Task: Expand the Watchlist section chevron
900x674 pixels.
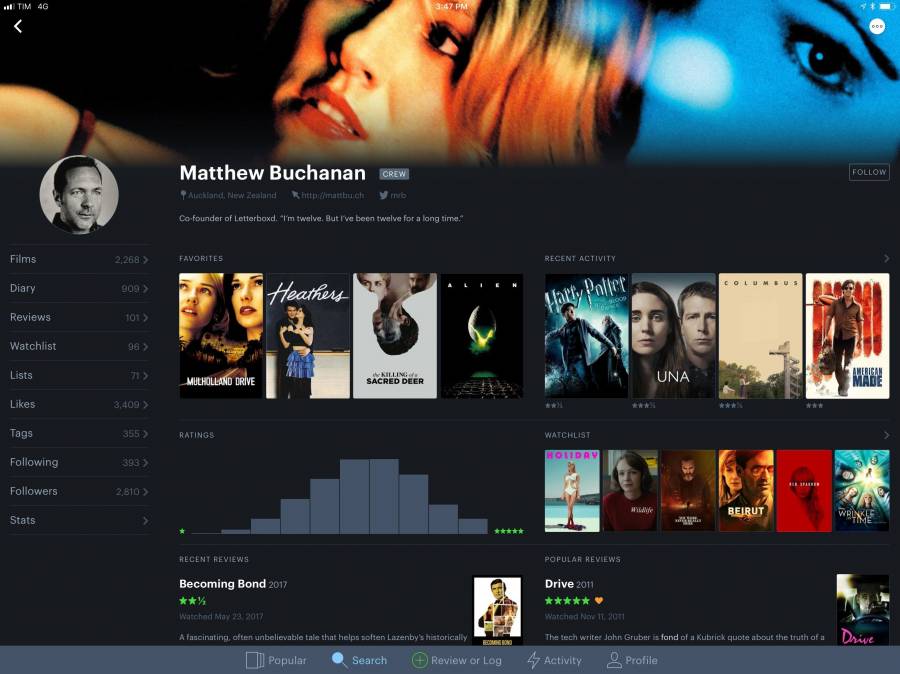Action: click(x=886, y=436)
